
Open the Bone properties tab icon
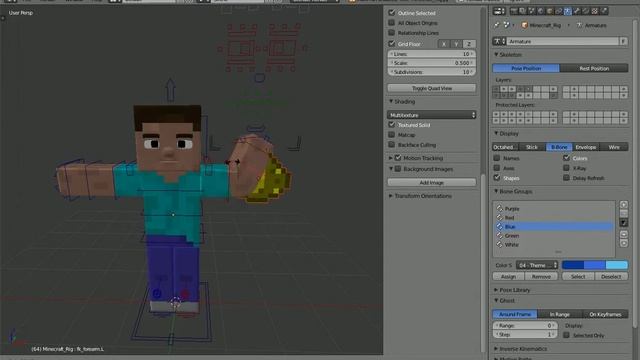(577, 11)
